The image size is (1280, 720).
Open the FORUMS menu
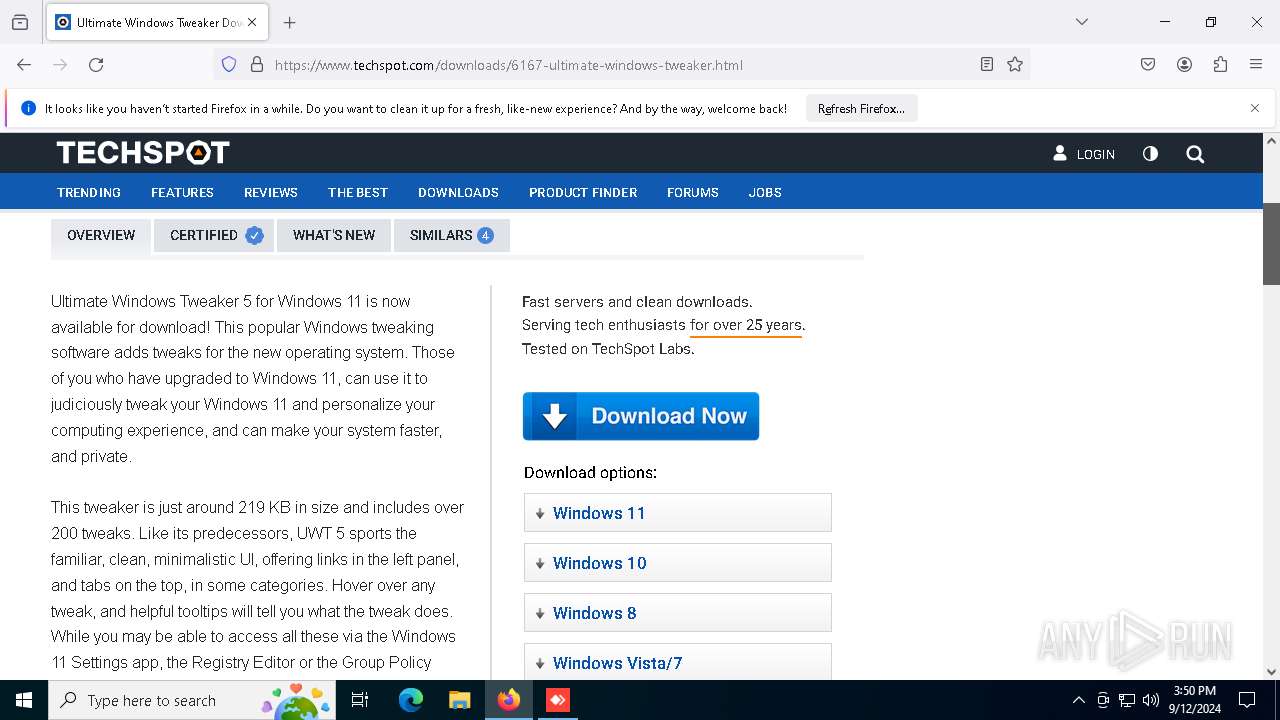(693, 192)
